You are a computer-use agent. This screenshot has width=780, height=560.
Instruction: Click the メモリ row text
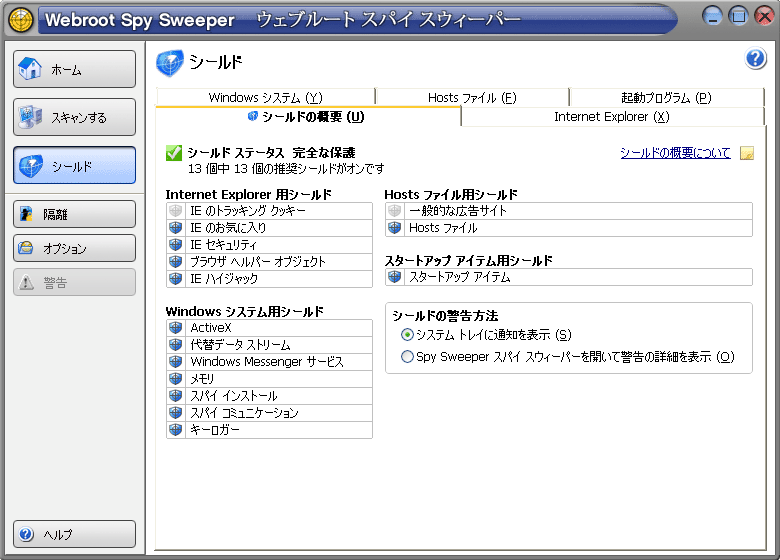click(202, 378)
